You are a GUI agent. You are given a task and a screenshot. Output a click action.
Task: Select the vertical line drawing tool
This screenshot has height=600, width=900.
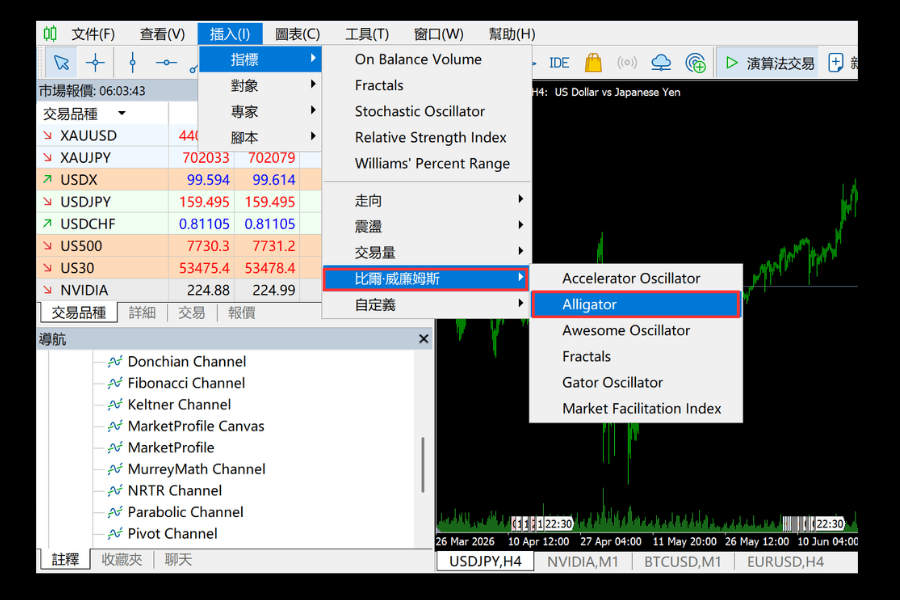point(133,63)
